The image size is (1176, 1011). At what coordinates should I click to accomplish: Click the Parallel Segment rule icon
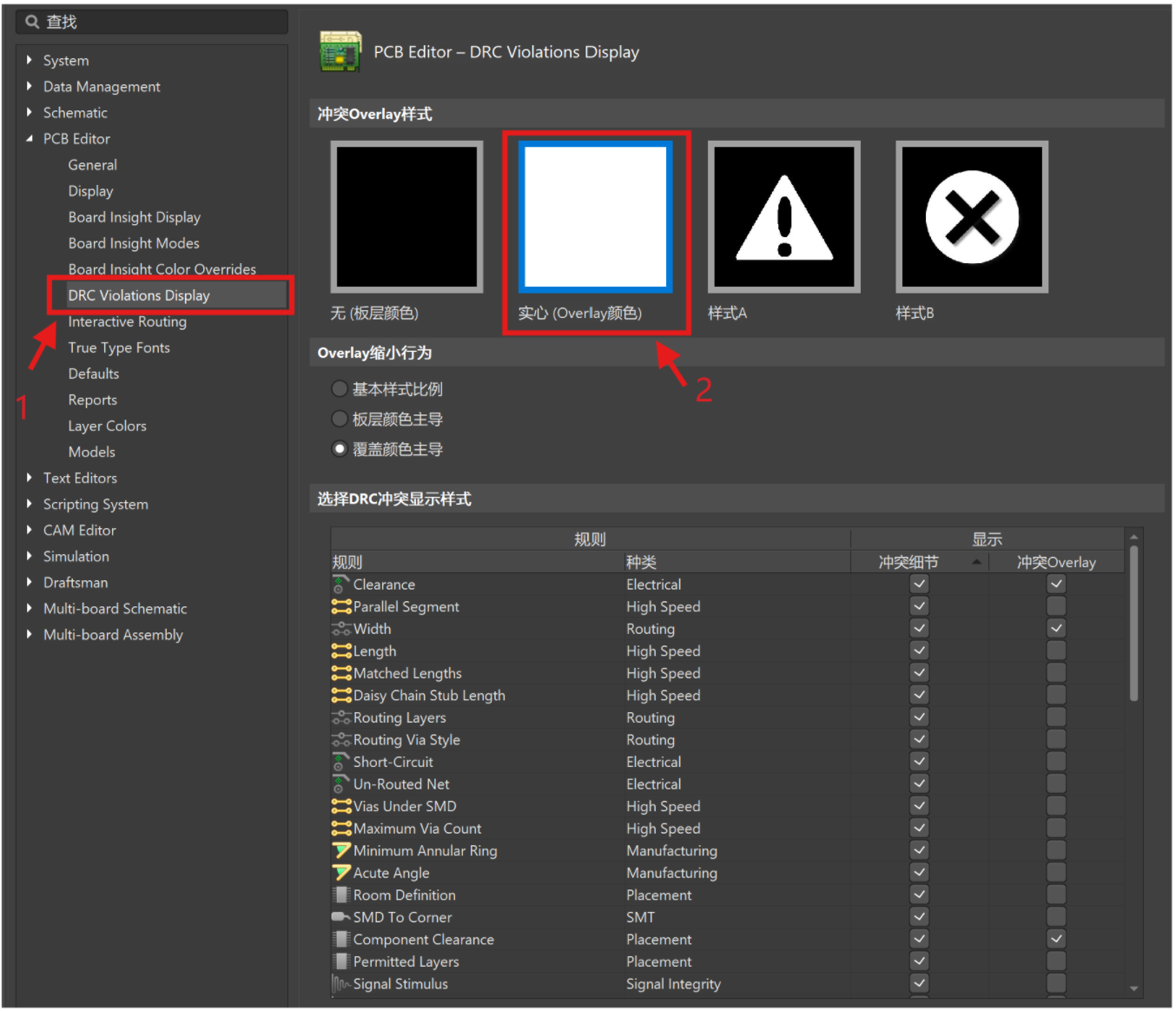click(341, 606)
